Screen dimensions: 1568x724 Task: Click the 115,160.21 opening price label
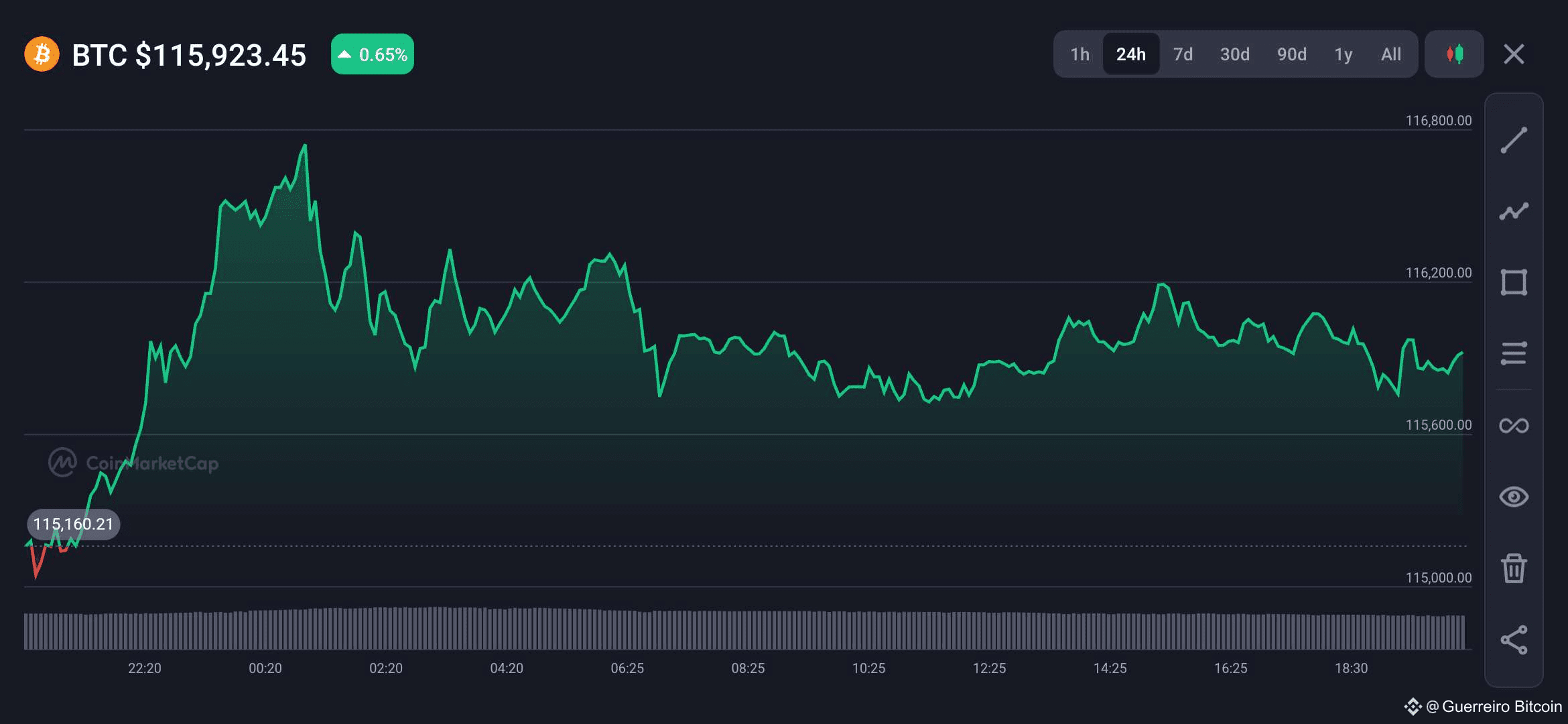tap(74, 524)
